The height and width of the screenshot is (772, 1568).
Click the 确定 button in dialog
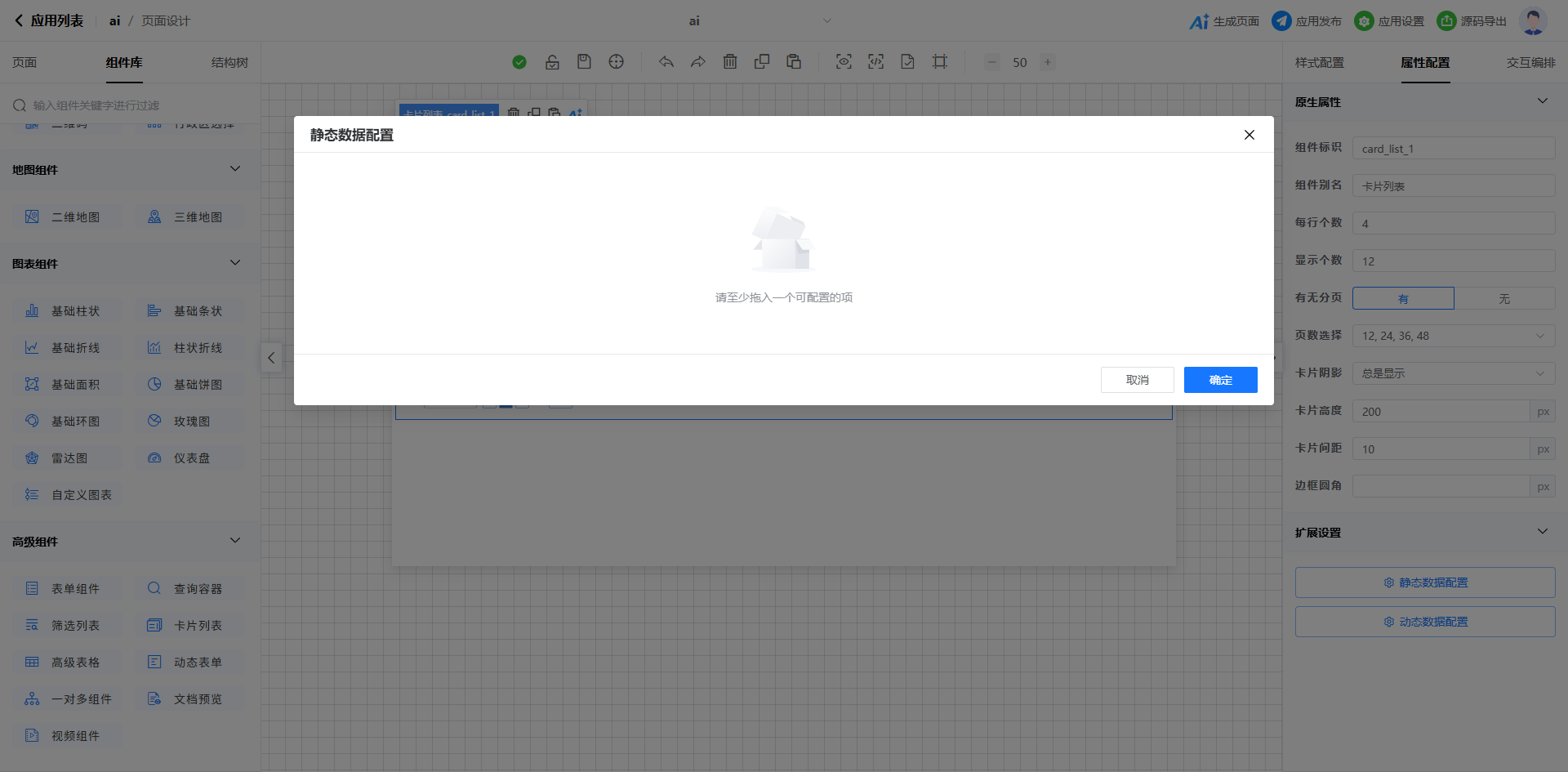click(1220, 380)
